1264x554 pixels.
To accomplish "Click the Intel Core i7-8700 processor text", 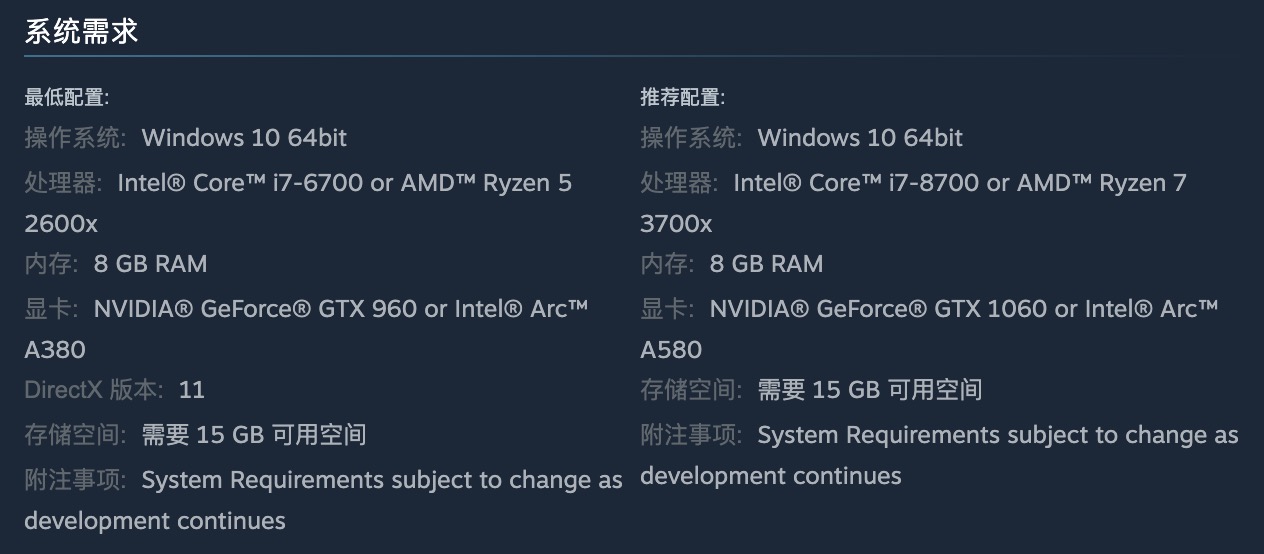I will (x=862, y=183).
